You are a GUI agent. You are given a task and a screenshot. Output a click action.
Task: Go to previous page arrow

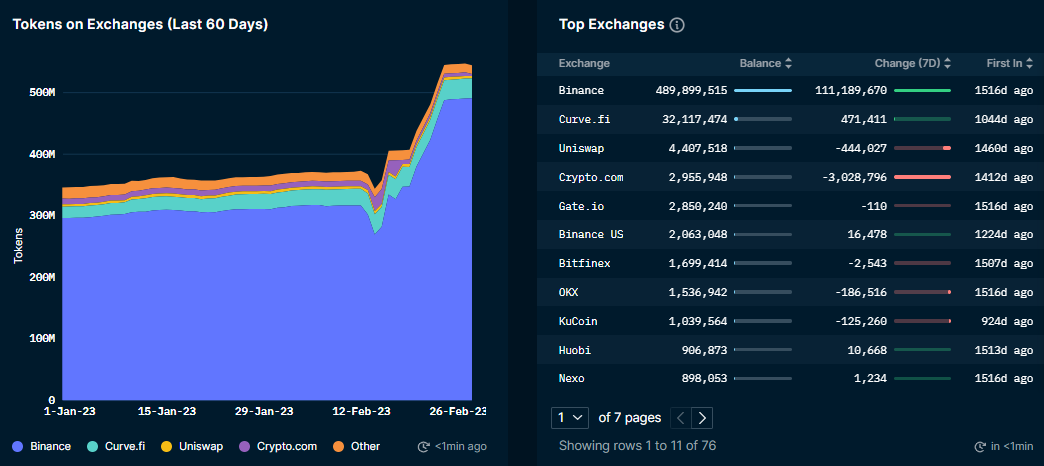point(680,418)
